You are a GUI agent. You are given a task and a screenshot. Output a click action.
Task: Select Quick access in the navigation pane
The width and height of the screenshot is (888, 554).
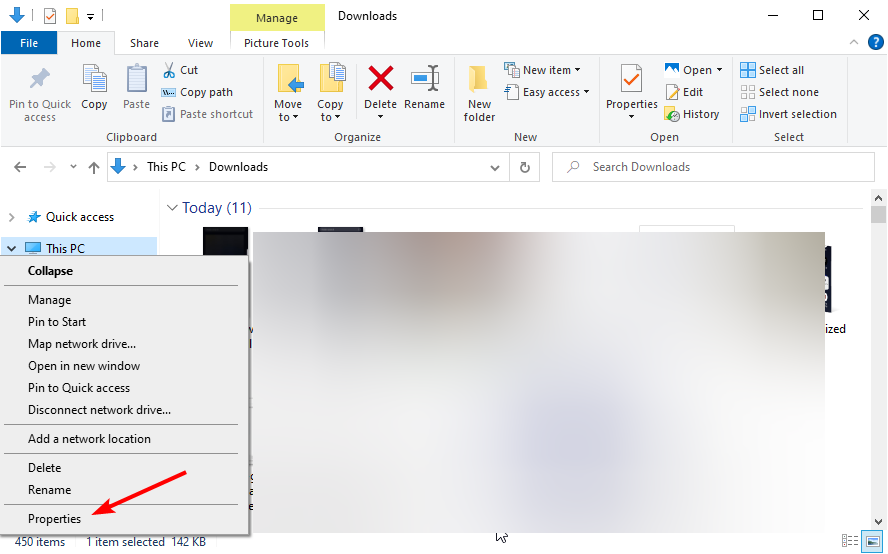point(79,217)
